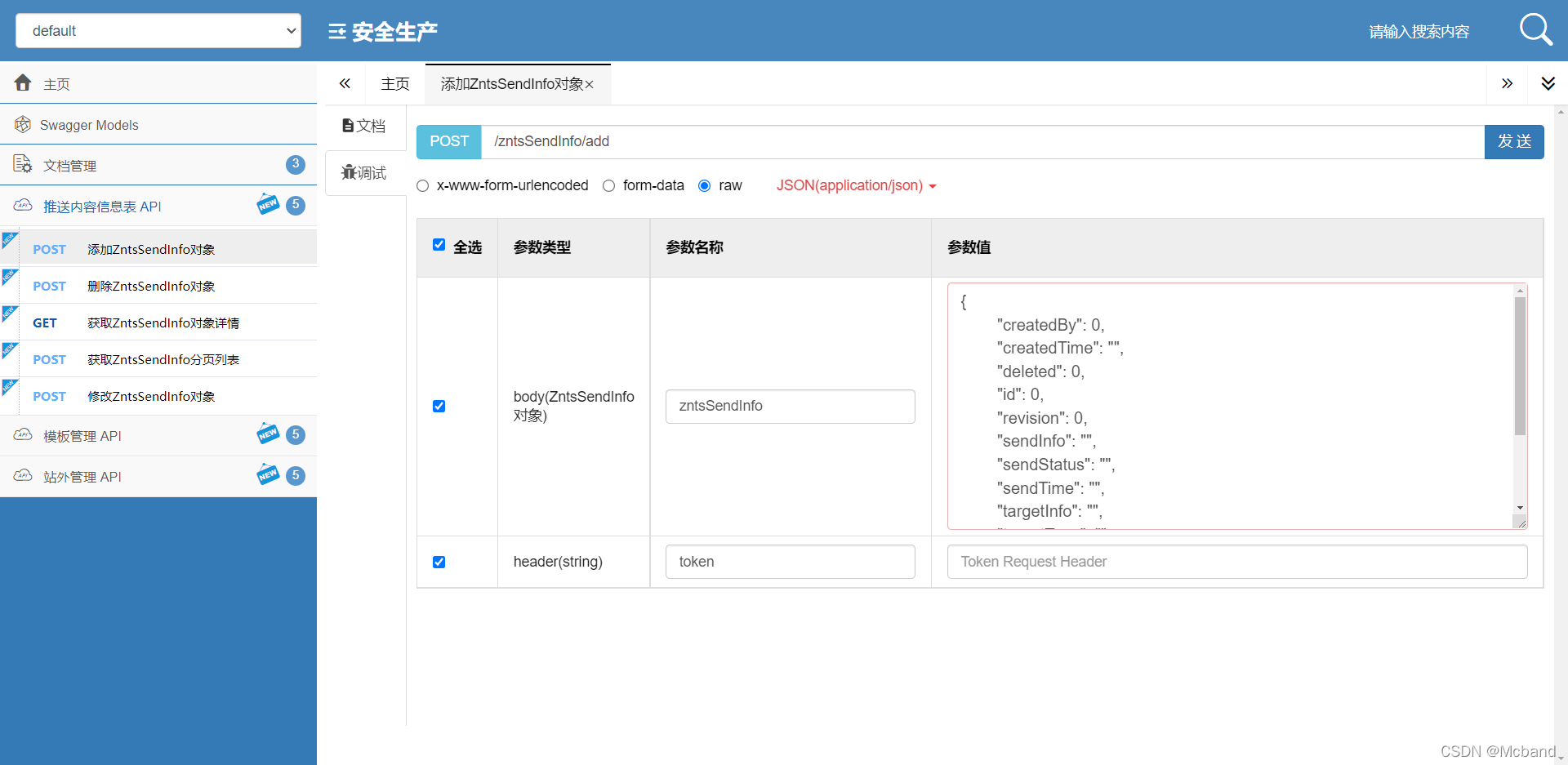This screenshot has width=1568, height=765.
Task: Click the hamburger menu icon beside 安全生产
Action: pyautogui.click(x=336, y=31)
